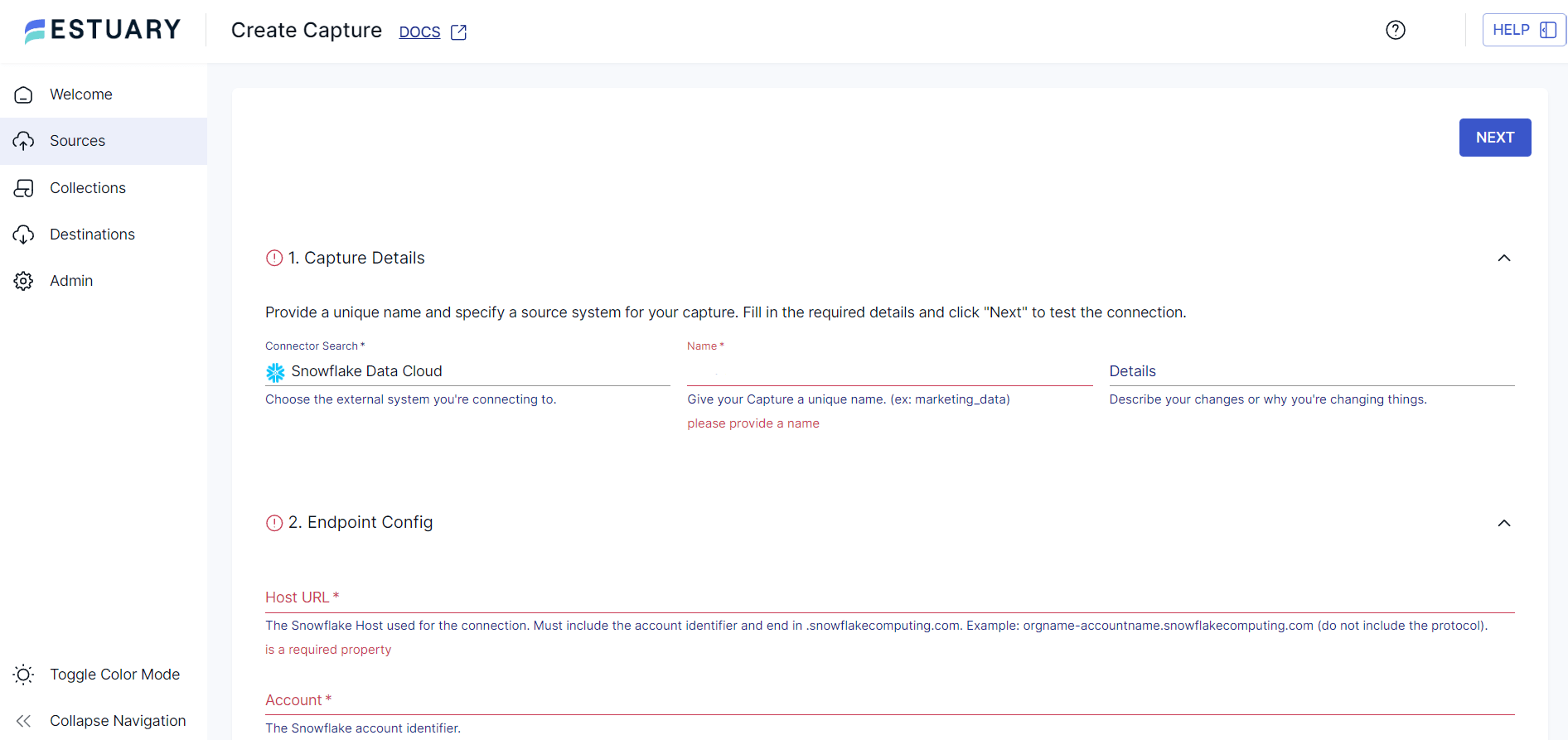Collapse the Capture Details section

pyautogui.click(x=1504, y=258)
